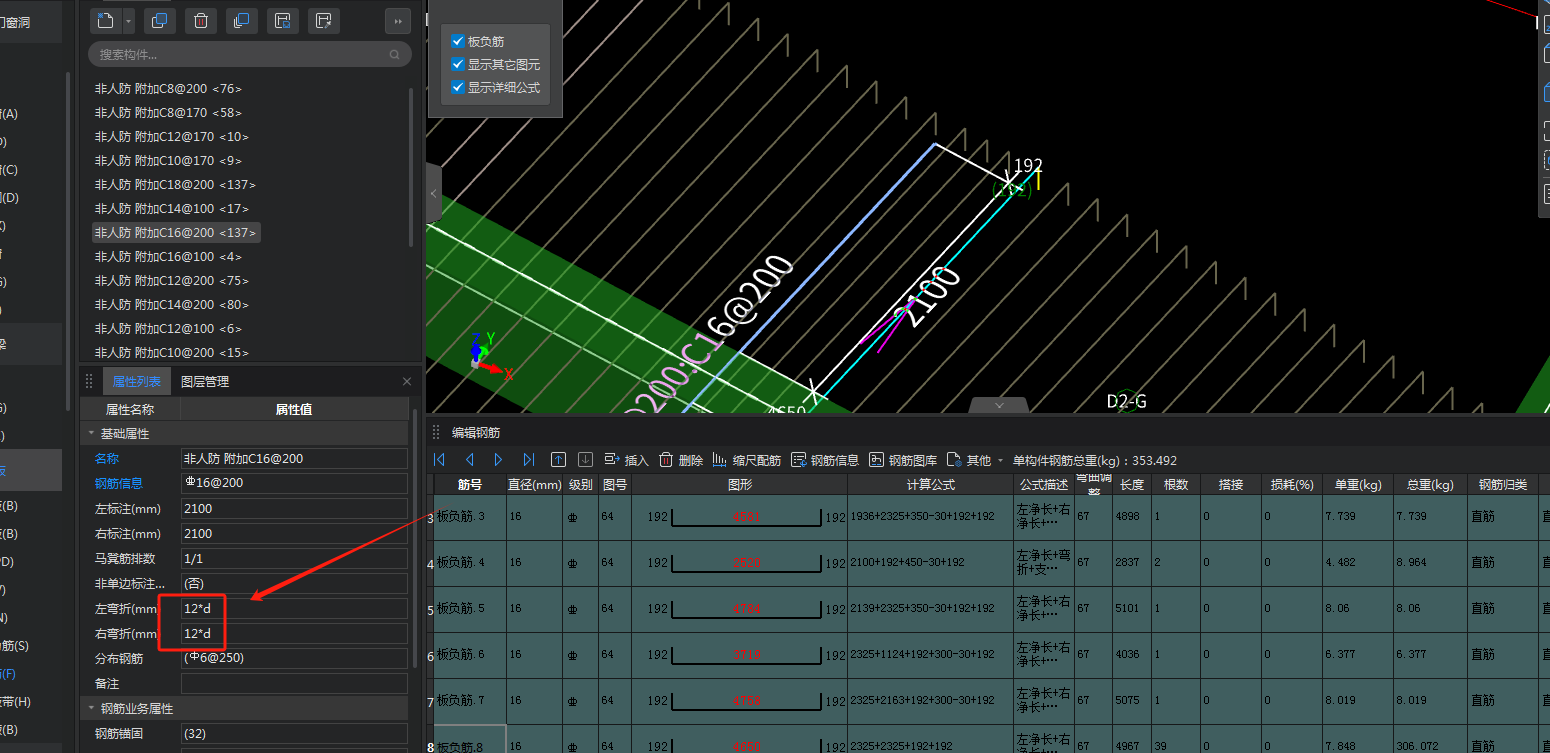1550x753 pixels.
Task: Go to the previous rebar row
Action: 469,460
